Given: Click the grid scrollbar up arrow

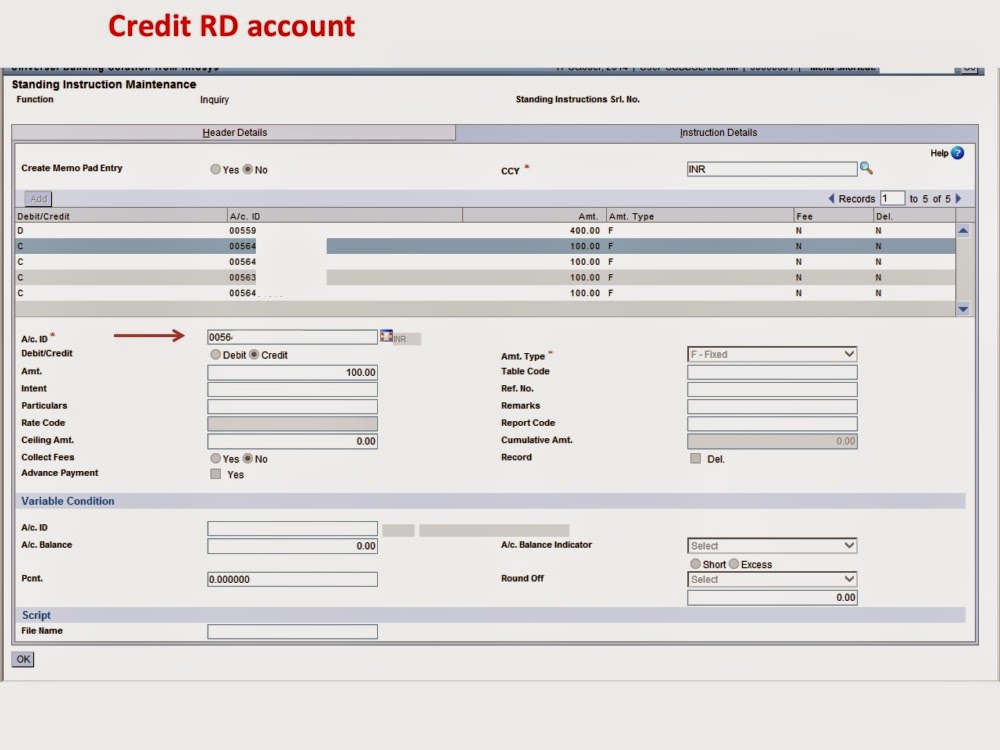Looking at the screenshot, I should (962, 229).
